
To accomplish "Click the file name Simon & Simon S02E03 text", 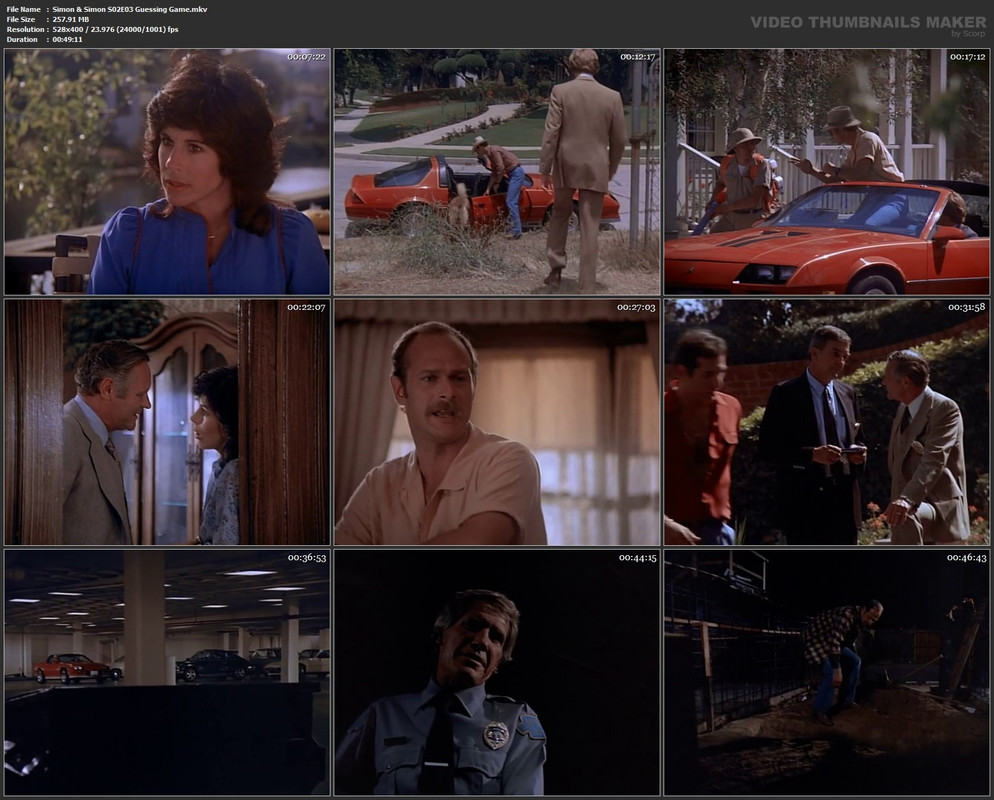I will (x=130, y=10).
